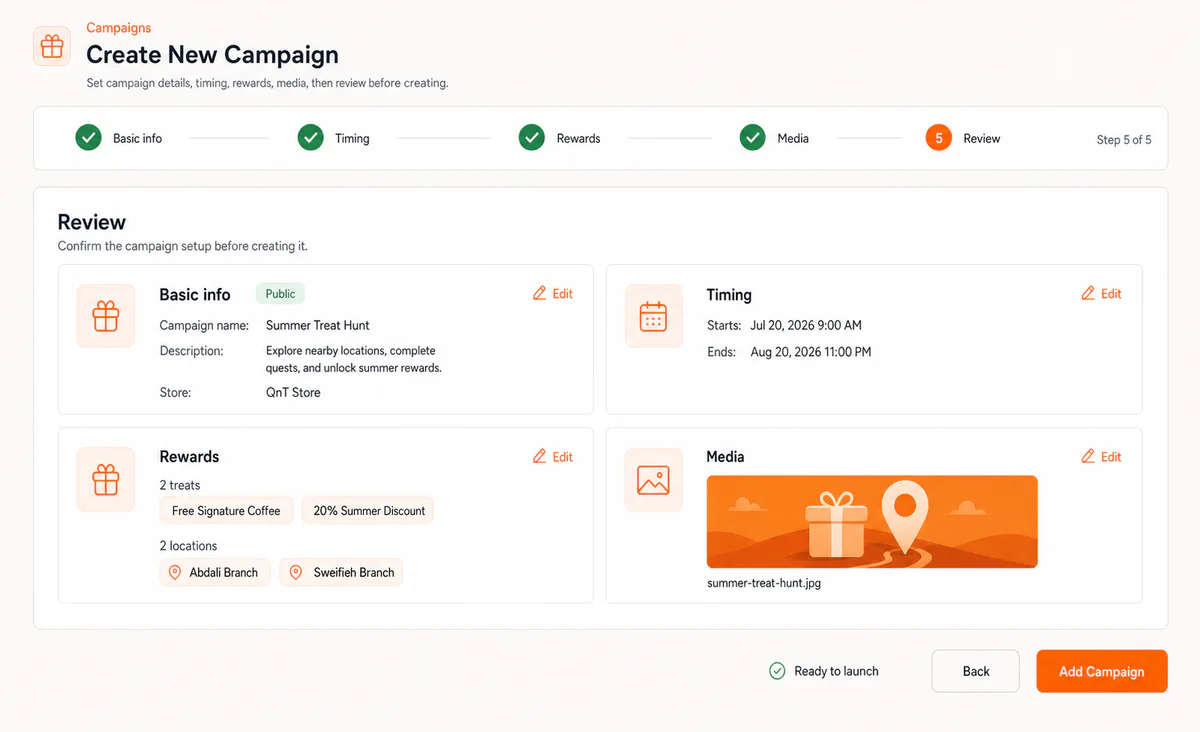The width and height of the screenshot is (1200, 732).
Task: Click the Media step checkmark icon
Action: tap(752, 138)
